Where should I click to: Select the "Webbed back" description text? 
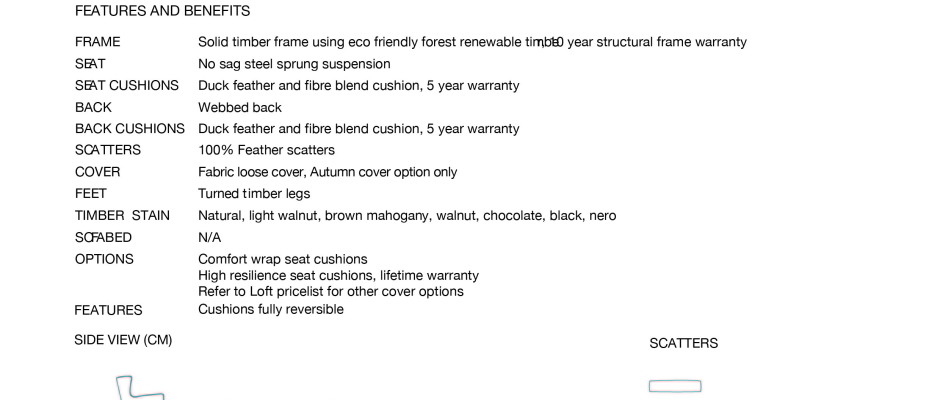pyautogui.click(x=240, y=107)
